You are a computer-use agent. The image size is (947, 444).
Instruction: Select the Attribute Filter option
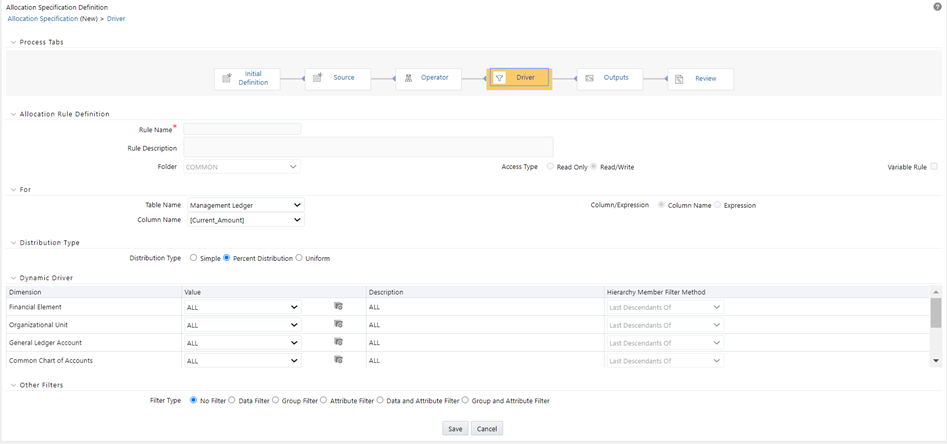pos(324,400)
